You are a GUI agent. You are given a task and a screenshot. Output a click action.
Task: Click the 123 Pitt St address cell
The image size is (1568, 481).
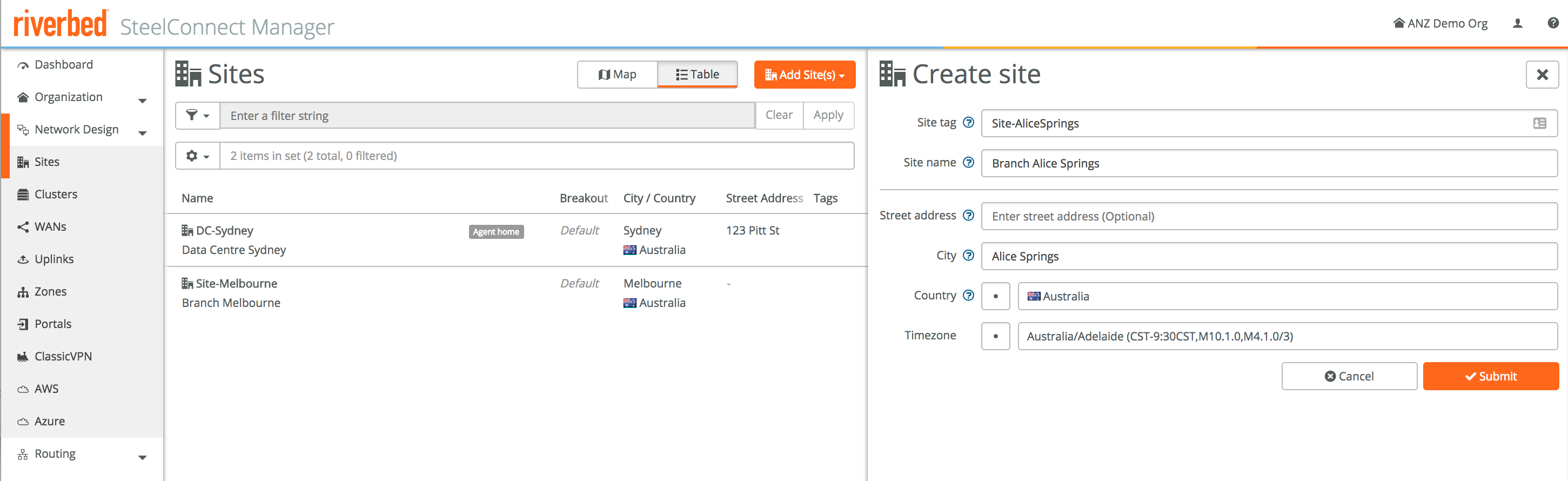[752, 230]
